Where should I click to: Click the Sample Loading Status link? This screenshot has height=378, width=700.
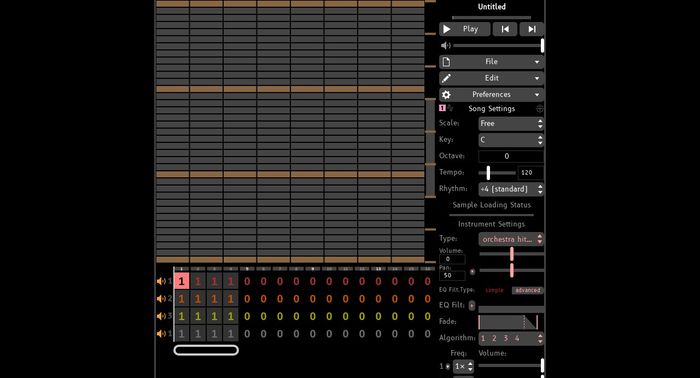coord(492,205)
